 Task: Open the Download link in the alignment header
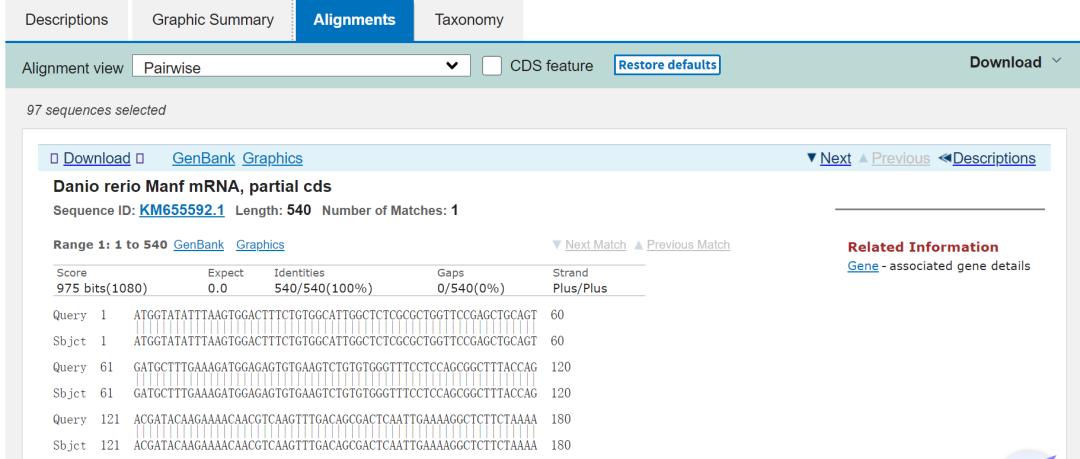pyautogui.click(x=91, y=158)
